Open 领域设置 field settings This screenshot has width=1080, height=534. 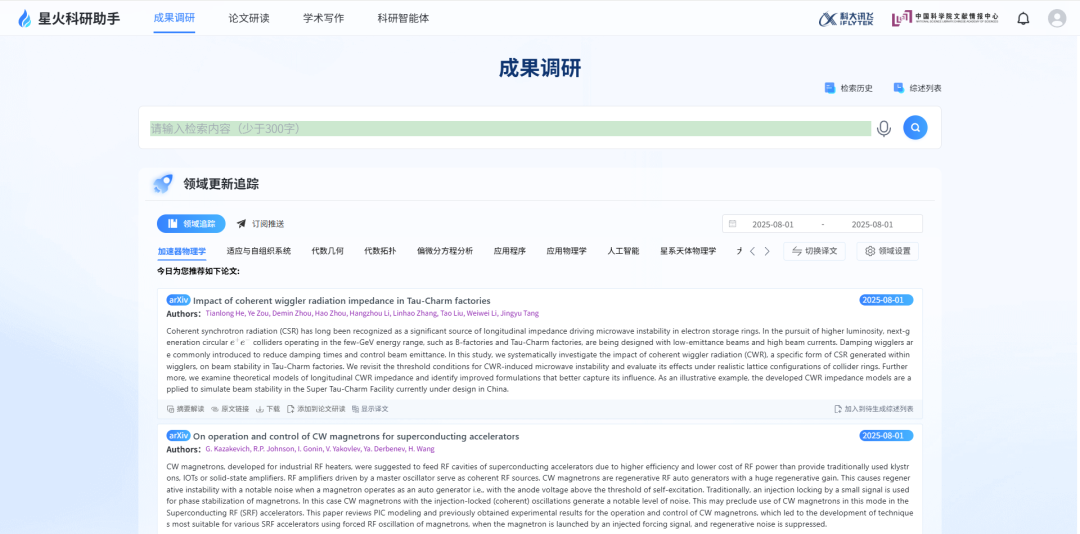(887, 251)
